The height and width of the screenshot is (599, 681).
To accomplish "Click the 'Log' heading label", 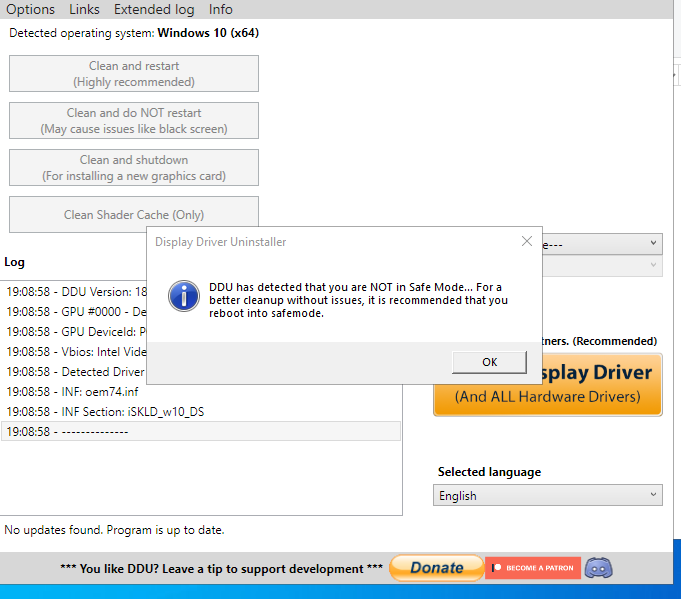I will click(x=14, y=262).
